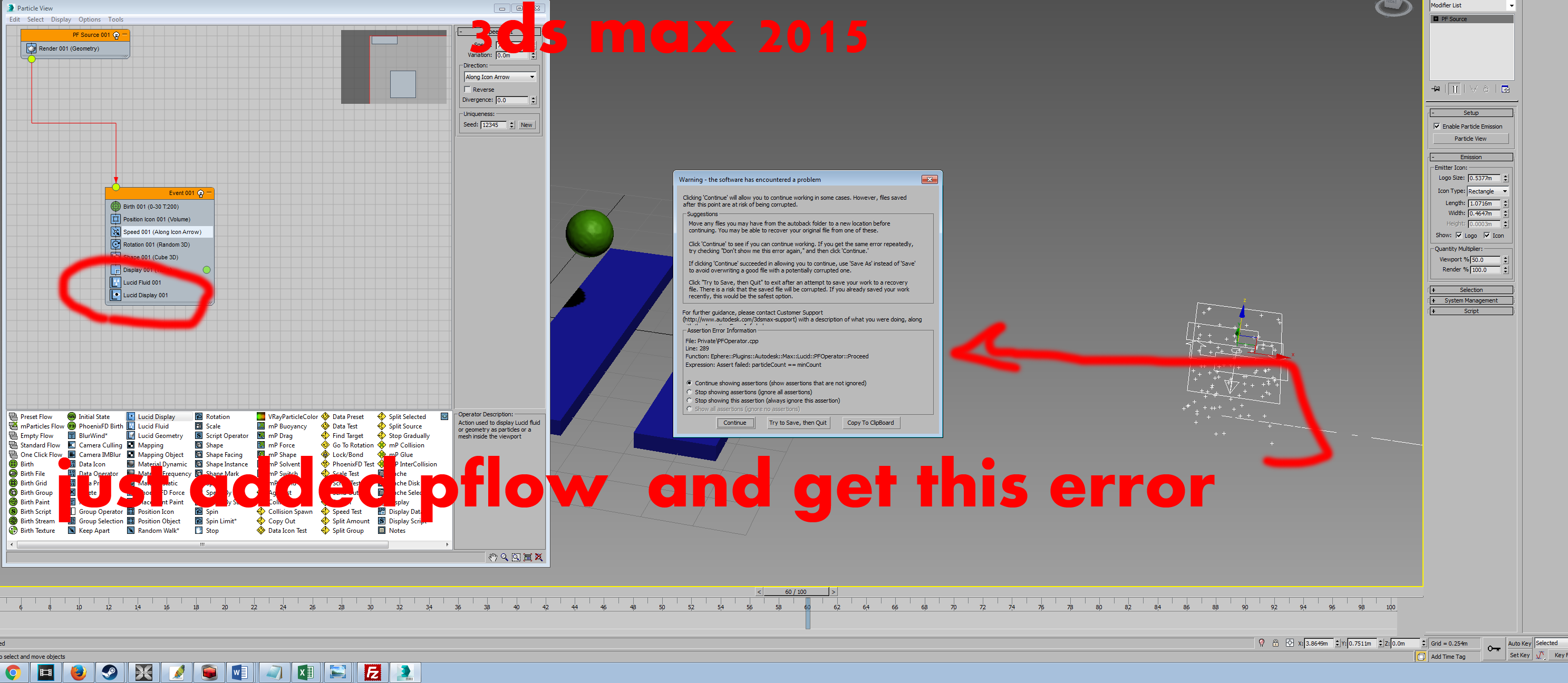Select the Pan tool in Particle View

coord(492,557)
